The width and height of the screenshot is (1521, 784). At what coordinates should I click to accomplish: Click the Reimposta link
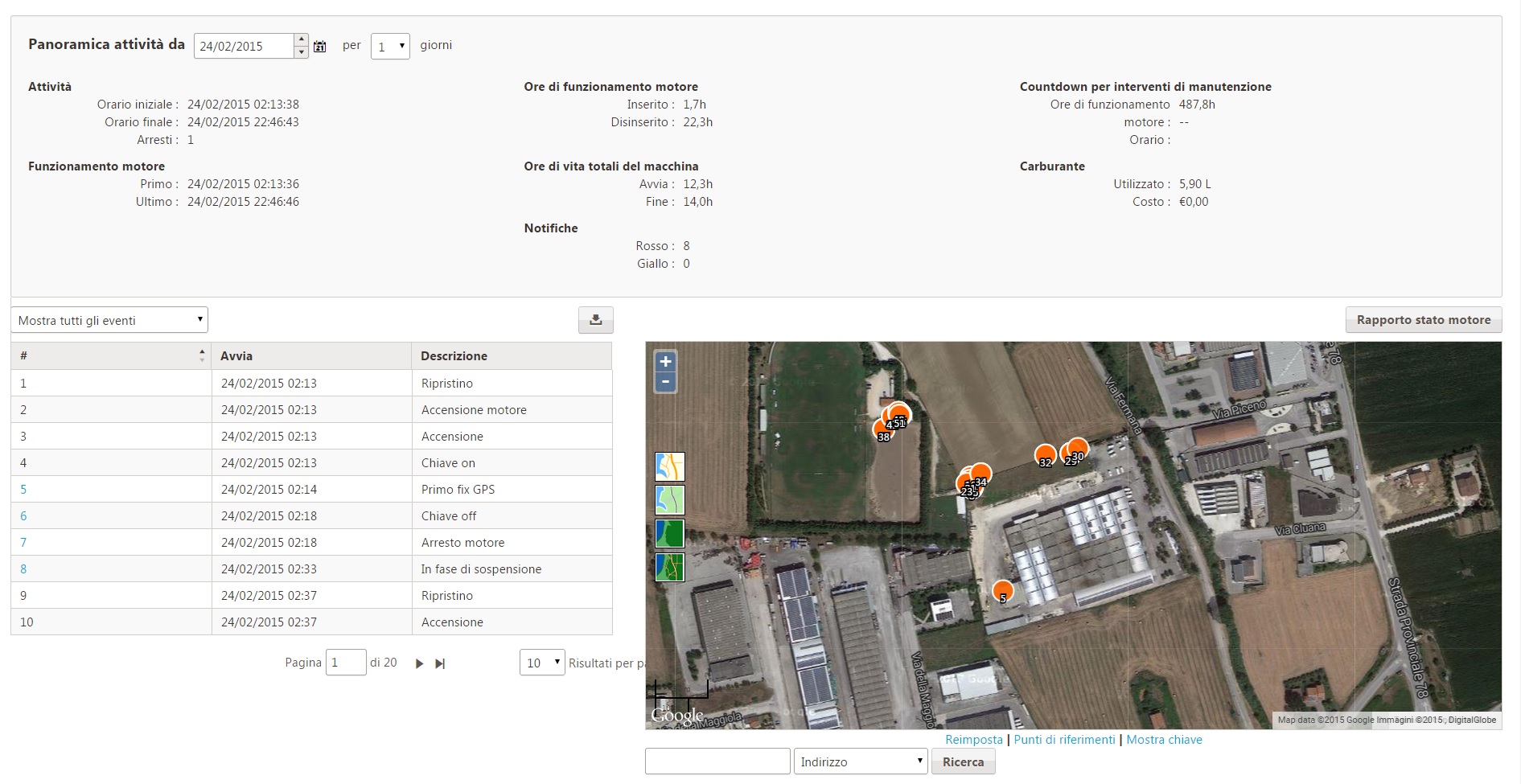tap(973, 740)
